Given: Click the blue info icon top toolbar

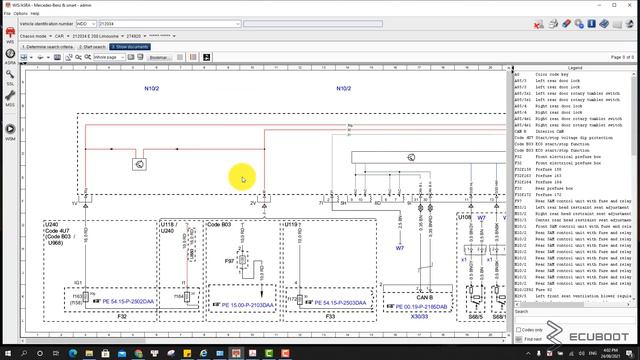Looking at the screenshot, I should (591, 24).
